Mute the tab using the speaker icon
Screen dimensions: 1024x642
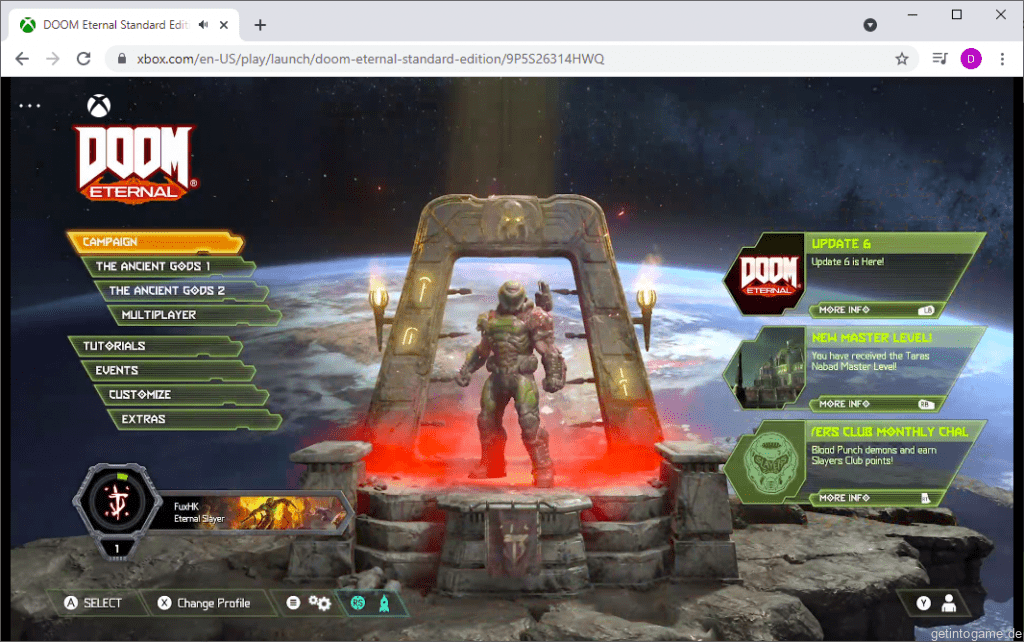point(204,24)
